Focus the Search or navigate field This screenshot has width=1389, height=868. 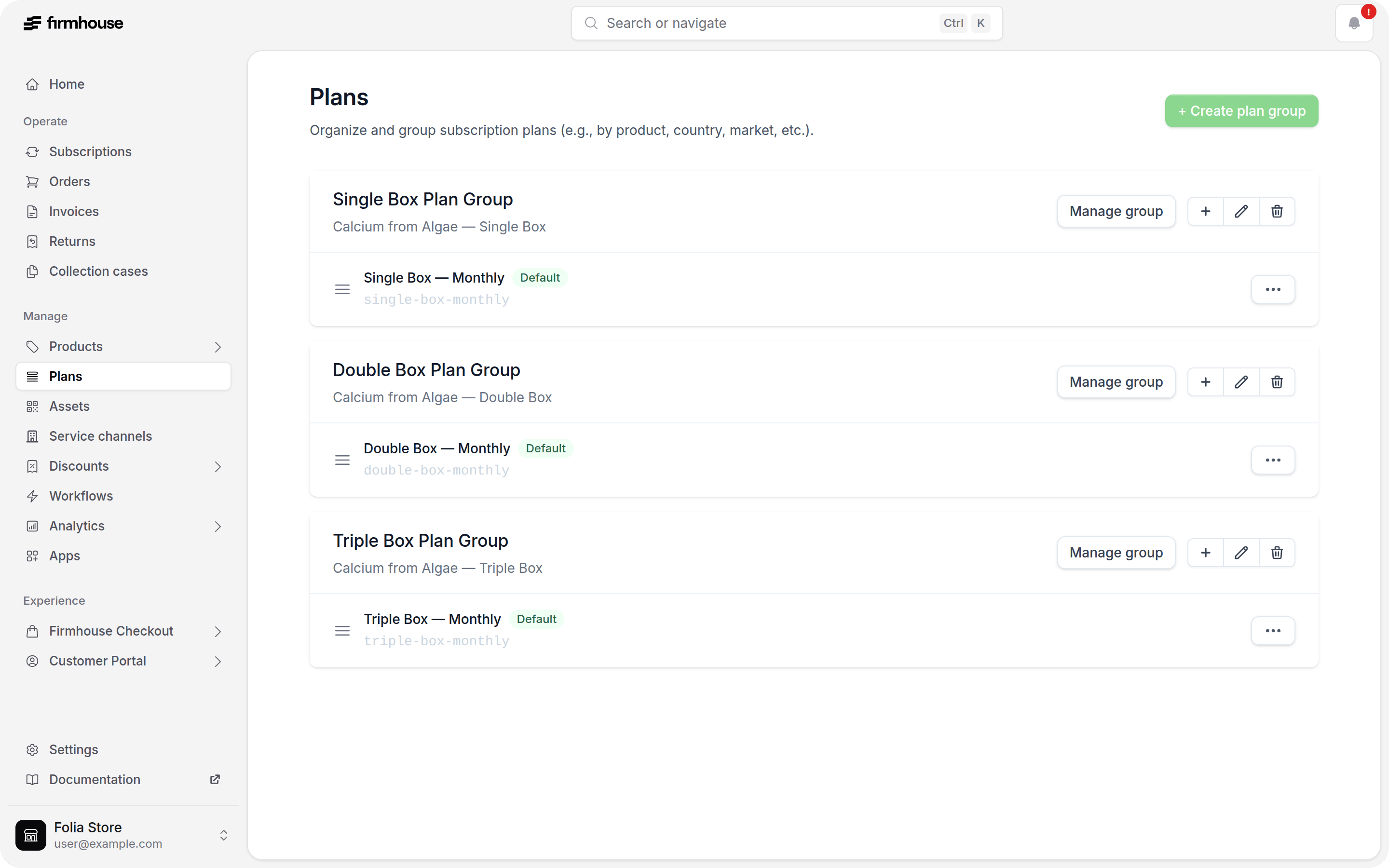tap(786, 23)
